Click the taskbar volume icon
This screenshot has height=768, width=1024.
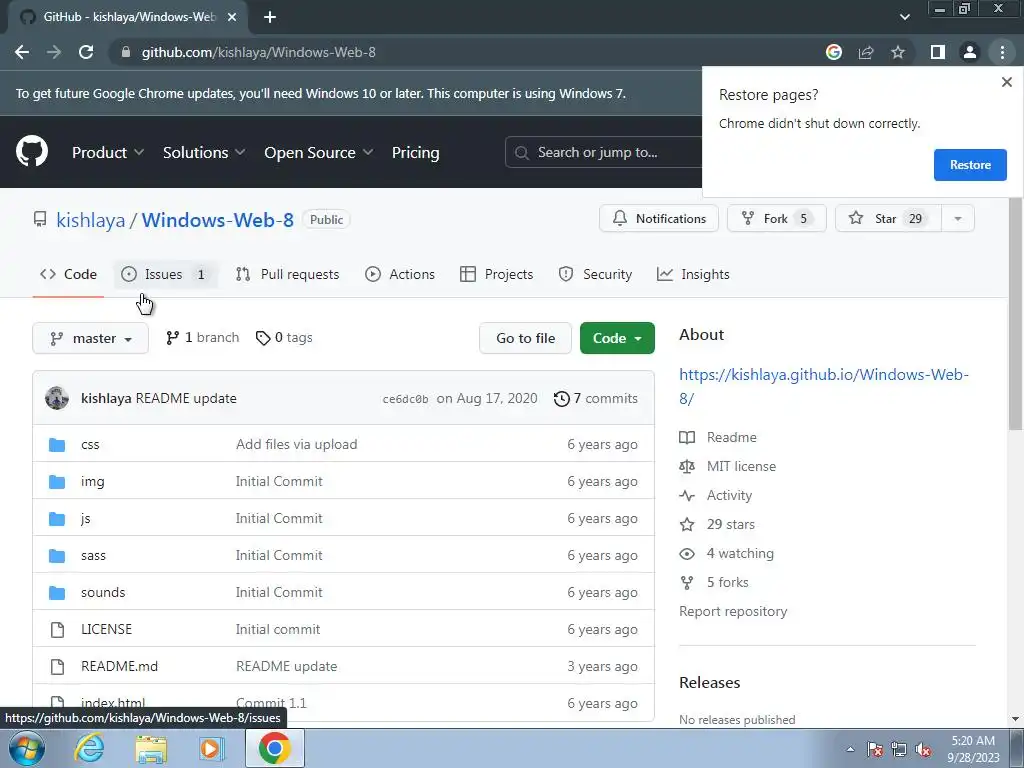(x=923, y=750)
